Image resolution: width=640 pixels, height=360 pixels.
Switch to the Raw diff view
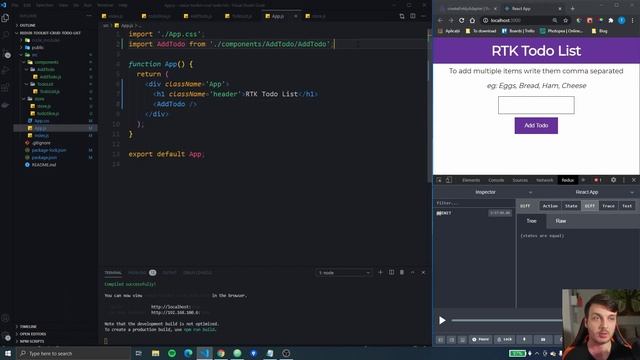click(x=560, y=221)
